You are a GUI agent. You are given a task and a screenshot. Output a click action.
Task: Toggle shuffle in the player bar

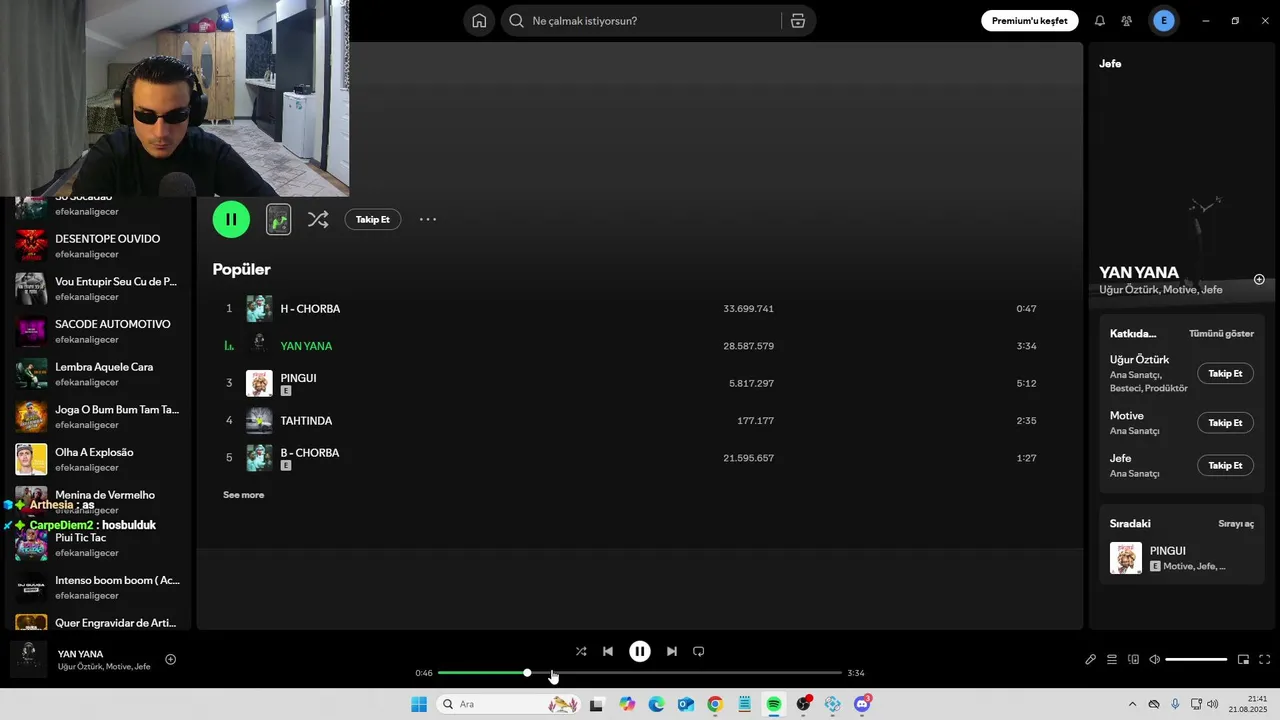click(x=581, y=651)
